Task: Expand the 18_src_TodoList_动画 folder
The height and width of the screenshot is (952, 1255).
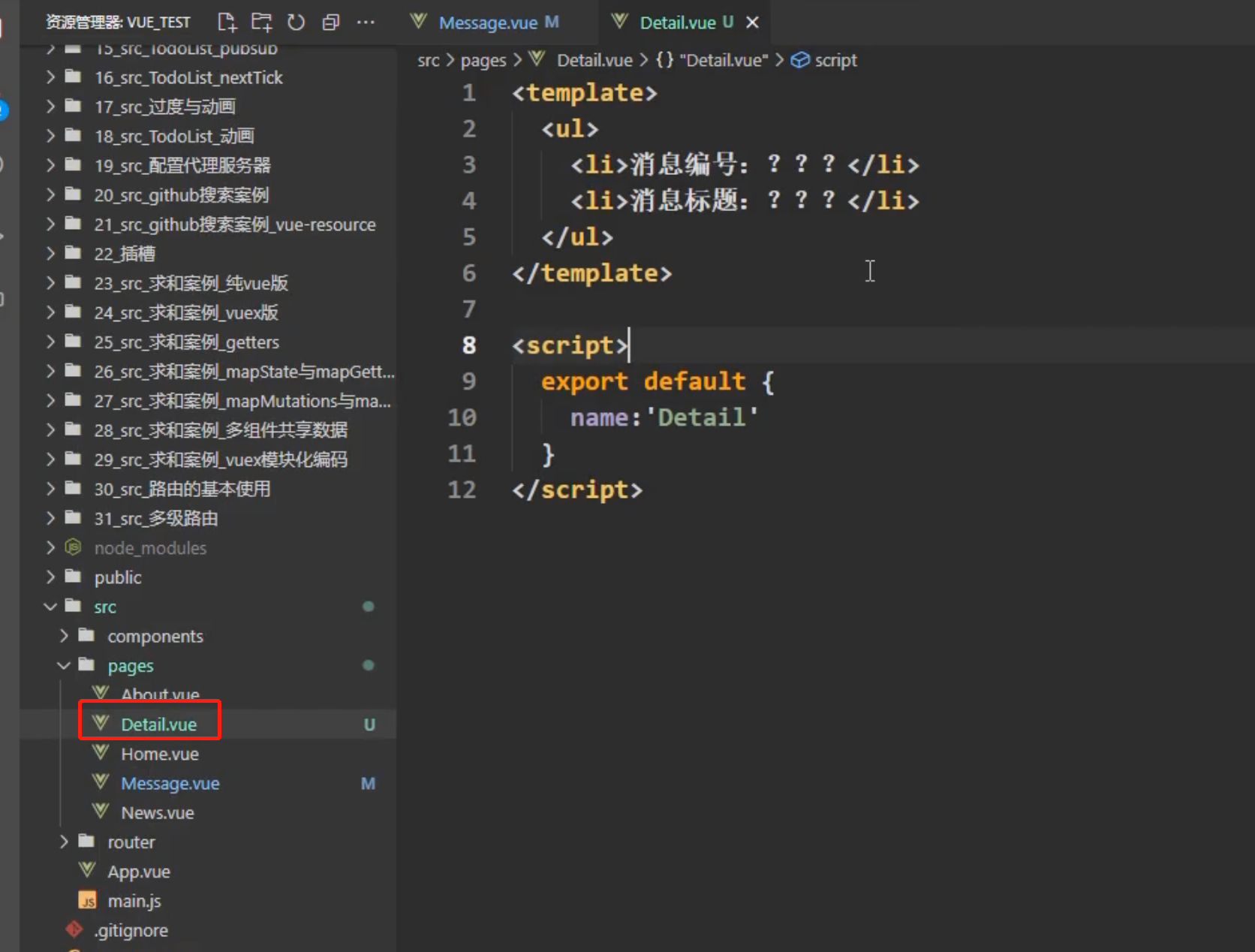Action: tap(208, 136)
